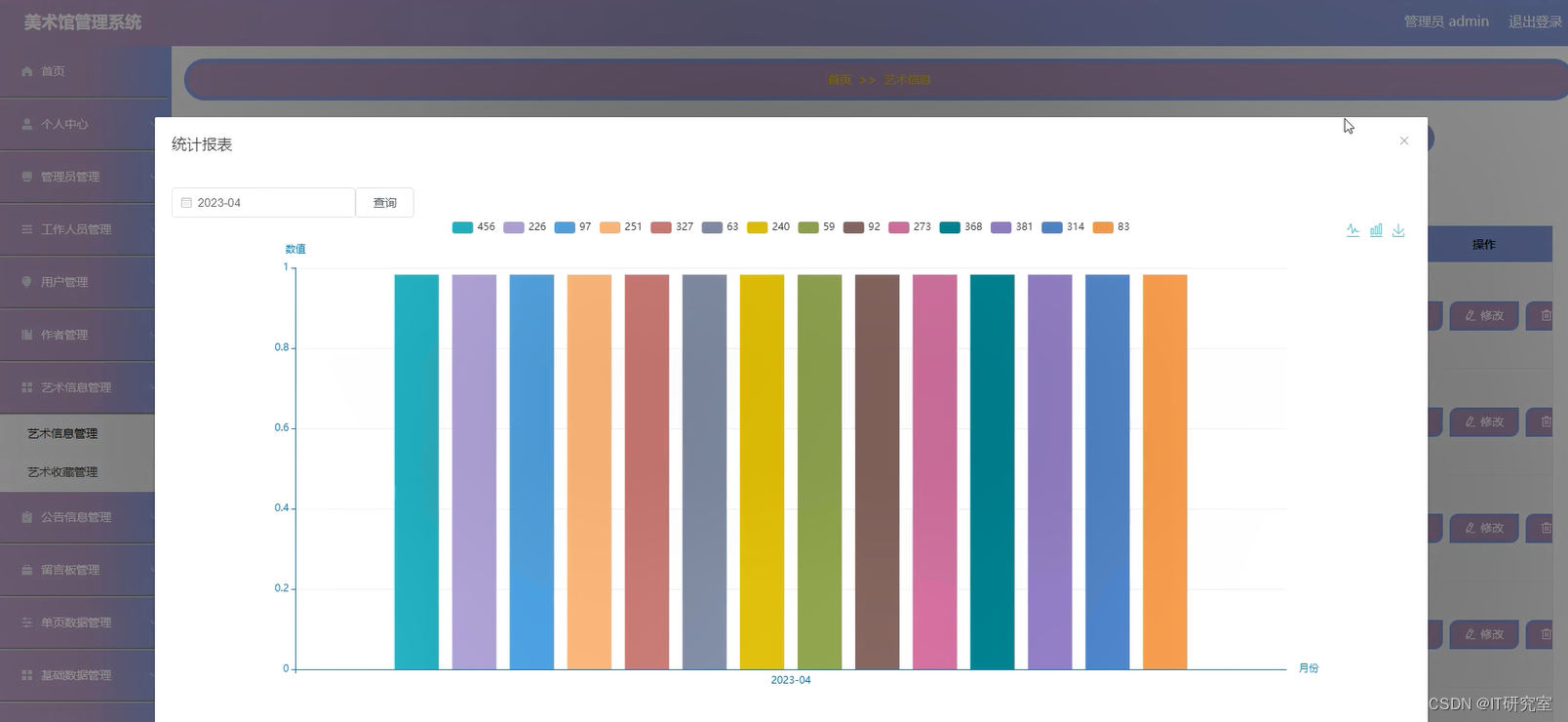Toggle legend series 63
Viewport: 1568px width, 722px height.
(721, 227)
